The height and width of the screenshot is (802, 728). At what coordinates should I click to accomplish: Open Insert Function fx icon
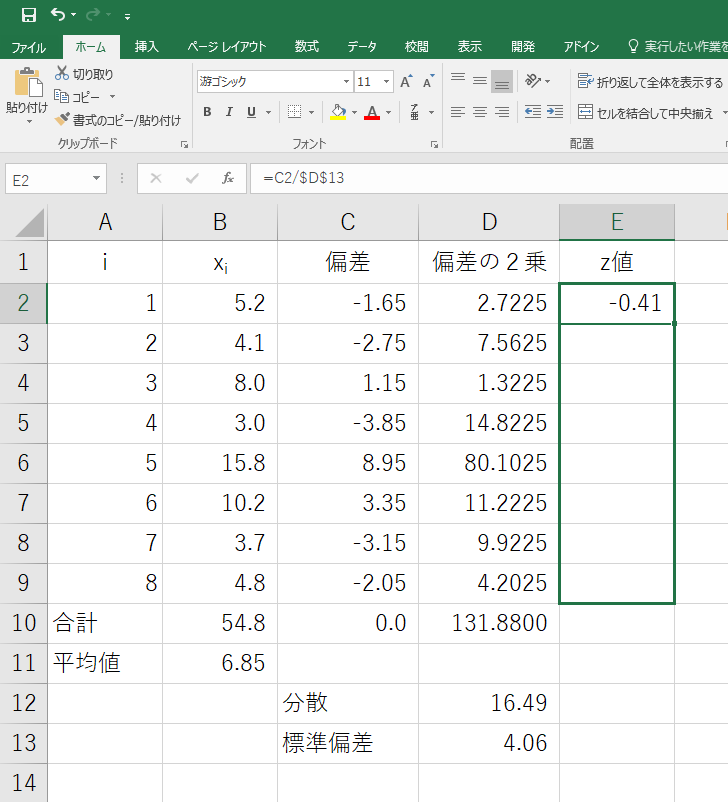point(228,179)
